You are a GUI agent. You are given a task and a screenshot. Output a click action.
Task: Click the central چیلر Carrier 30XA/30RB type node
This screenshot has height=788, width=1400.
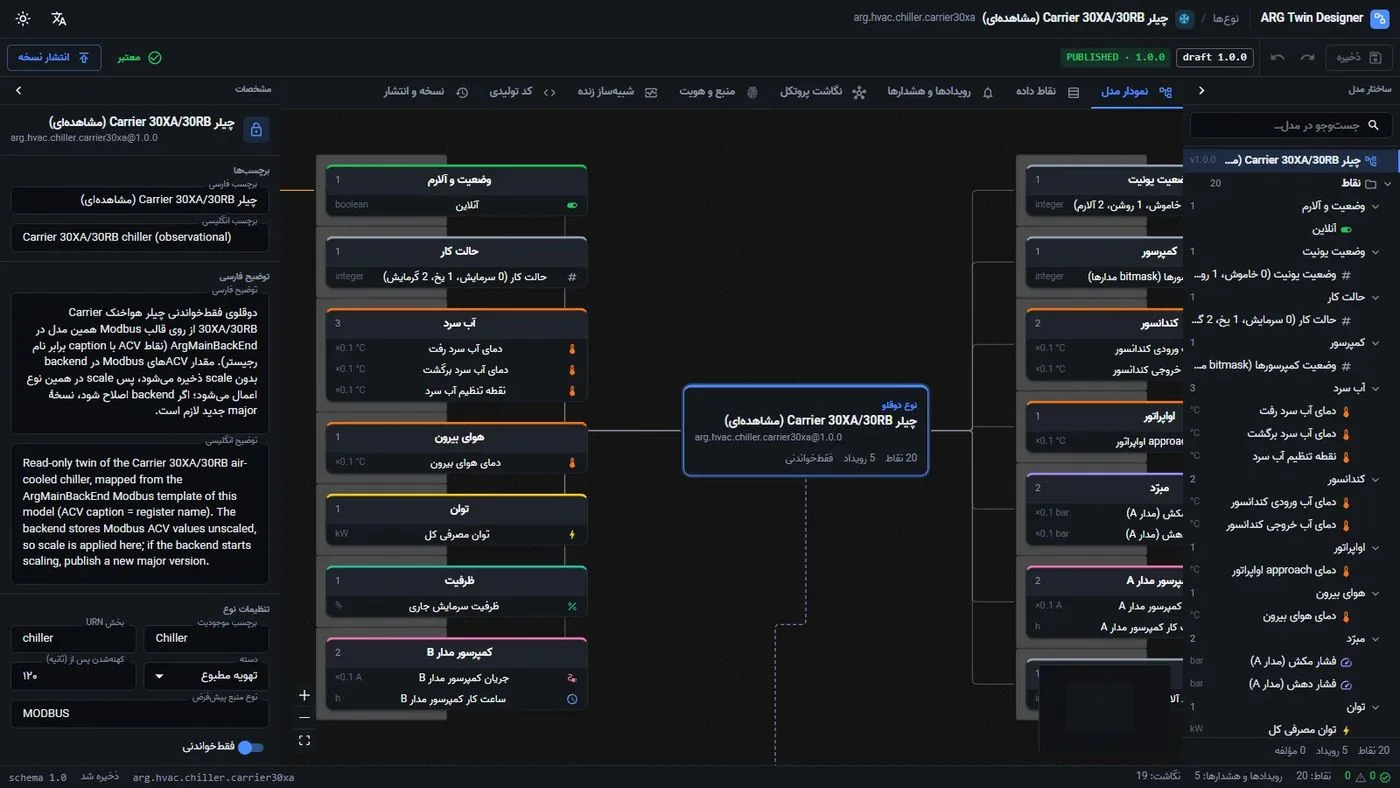click(806, 430)
